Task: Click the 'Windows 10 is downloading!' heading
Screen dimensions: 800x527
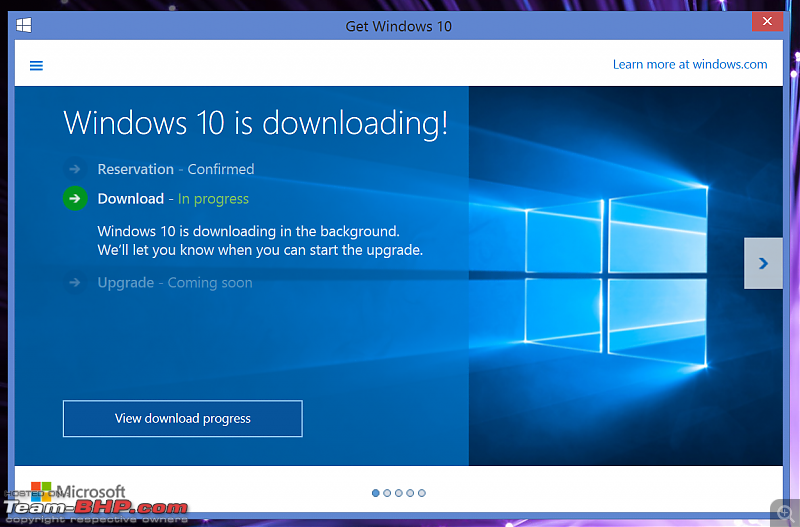Action: pos(256,123)
